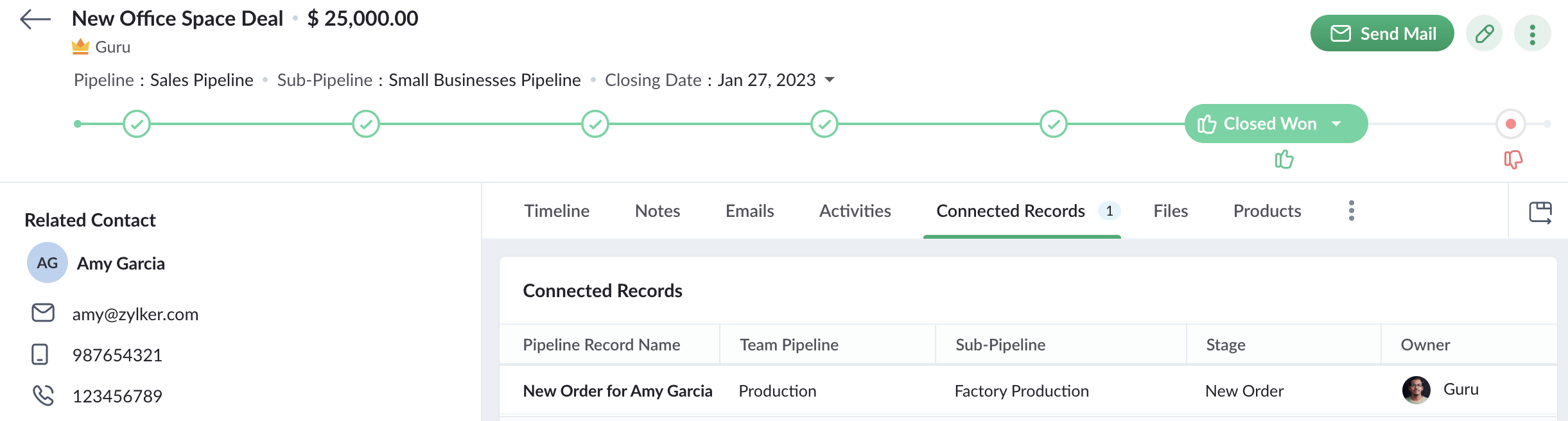This screenshot has height=421, width=1568.
Task: Click the pencil edit icon
Action: tap(1484, 33)
